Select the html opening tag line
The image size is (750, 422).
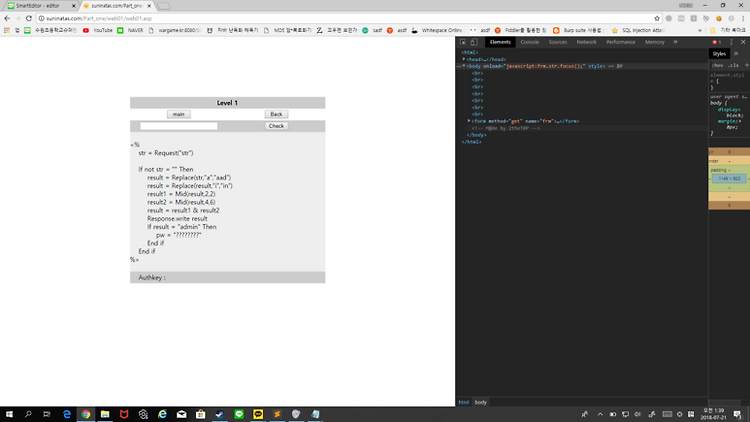470,52
